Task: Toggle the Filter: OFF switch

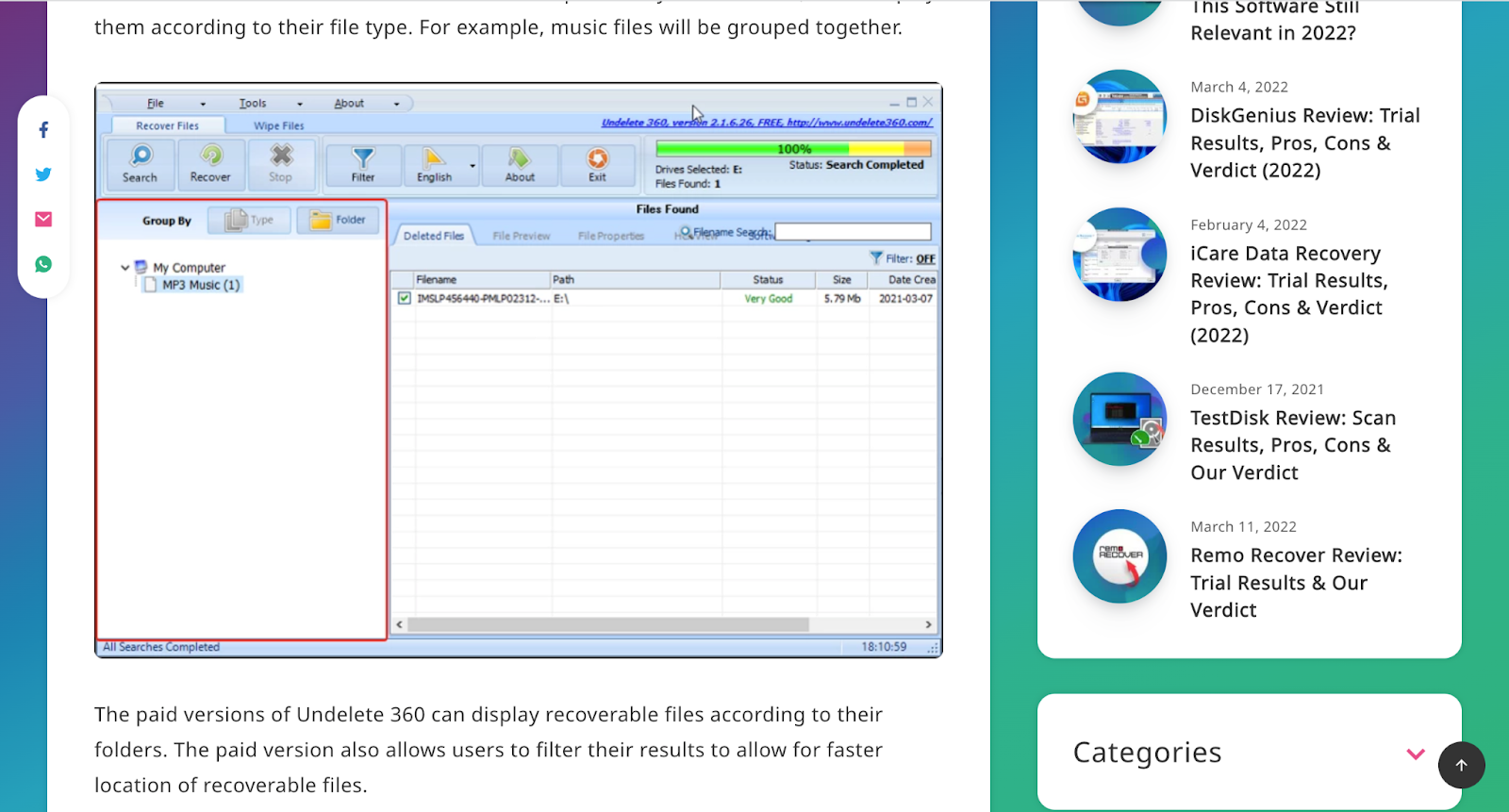Action: [925, 258]
